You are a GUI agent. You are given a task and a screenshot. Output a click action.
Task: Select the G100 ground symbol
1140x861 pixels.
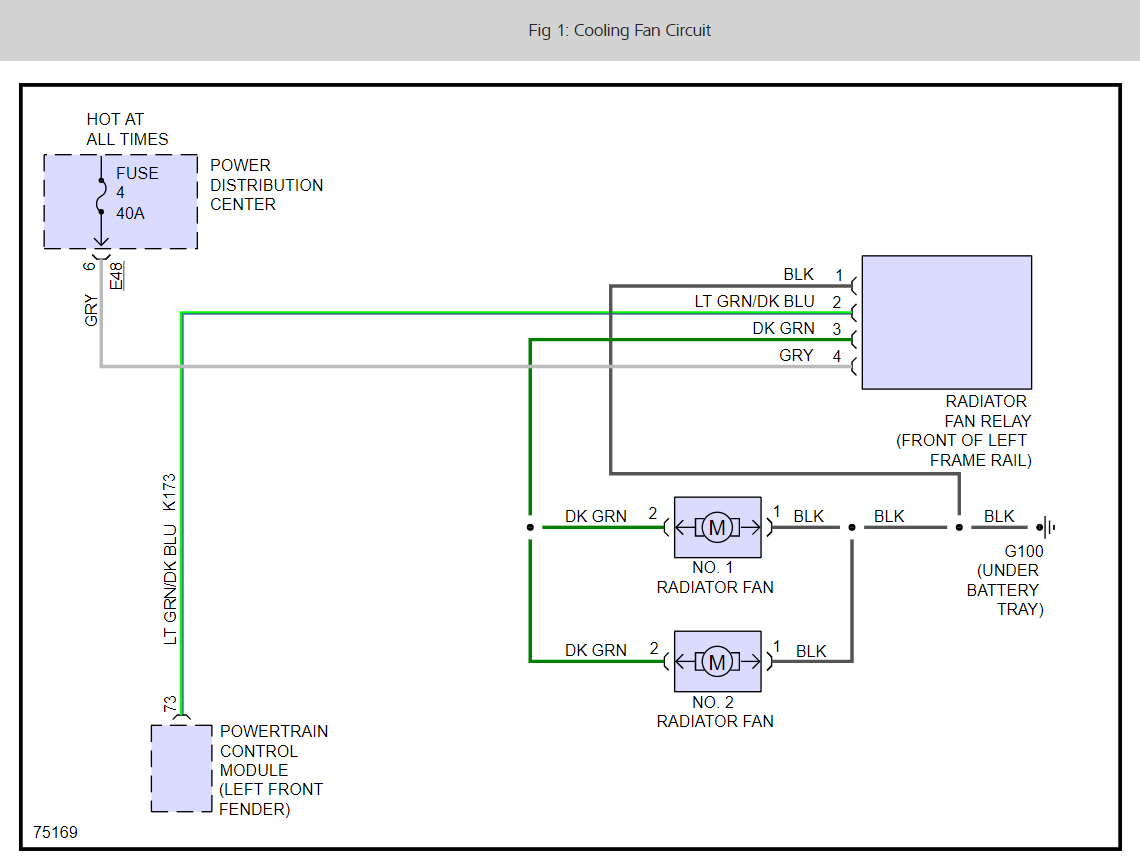[1046, 527]
